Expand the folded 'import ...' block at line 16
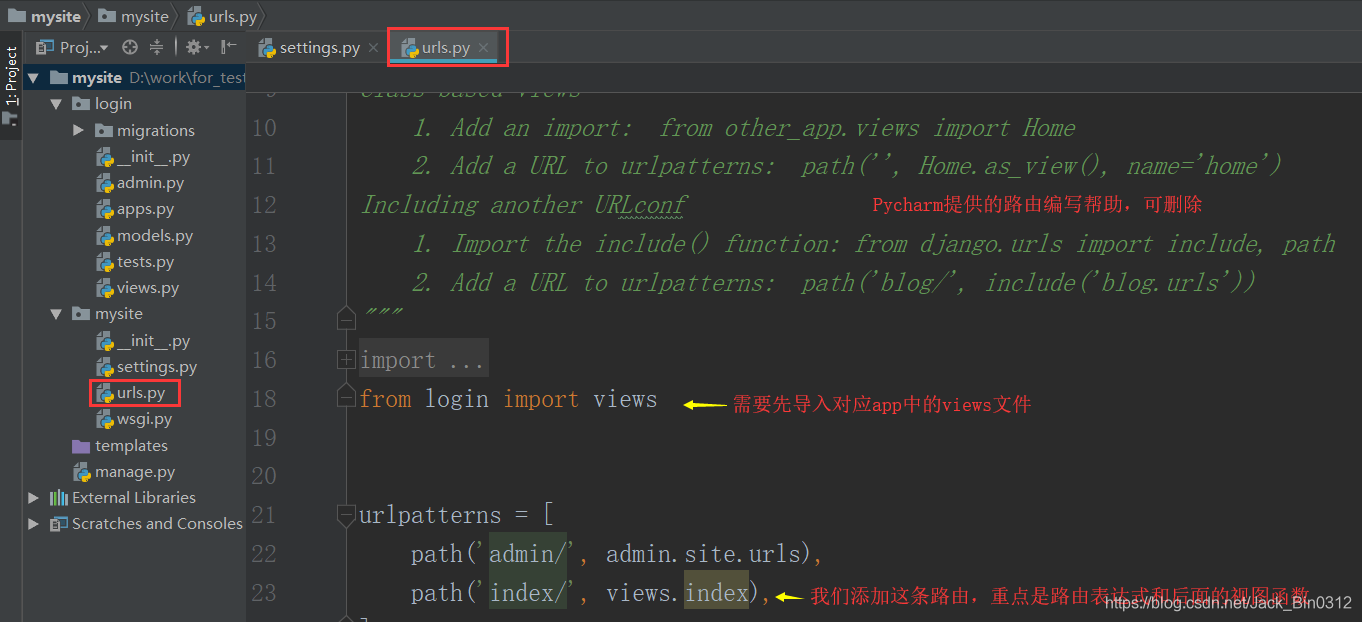The image size is (1362, 622). tap(346, 359)
